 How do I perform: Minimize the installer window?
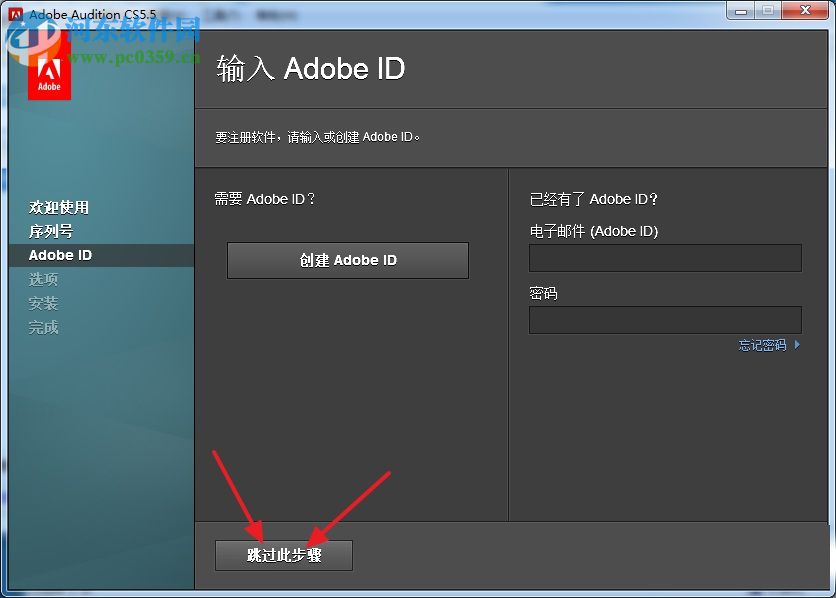coord(738,10)
